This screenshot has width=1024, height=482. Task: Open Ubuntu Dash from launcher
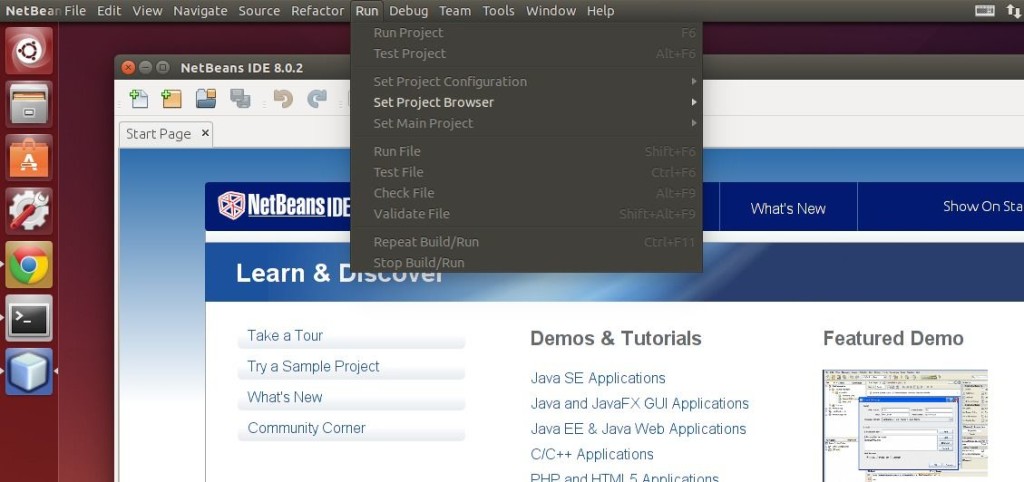29,50
